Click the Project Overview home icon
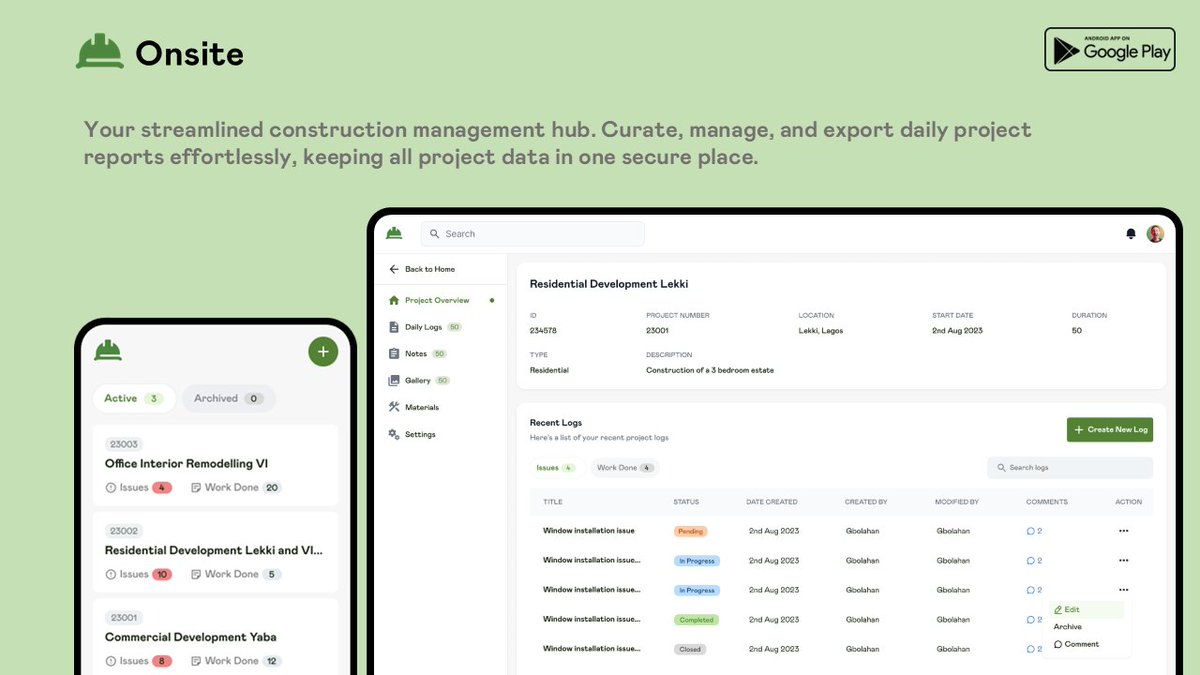The image size is (1200, 675). tap(394, 300)
